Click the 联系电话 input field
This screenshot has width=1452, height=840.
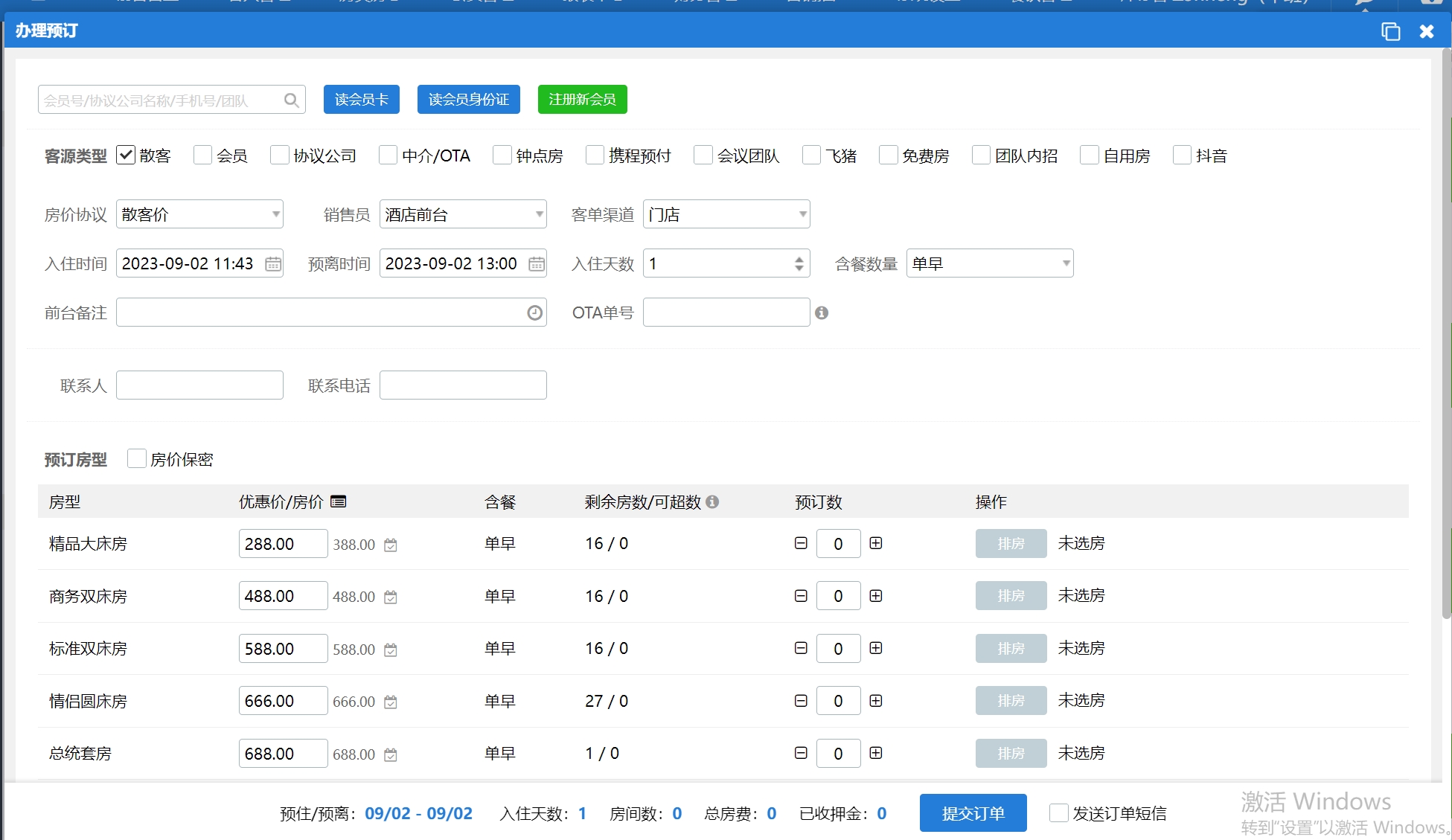pyautogui.click(x=463, y=385)
